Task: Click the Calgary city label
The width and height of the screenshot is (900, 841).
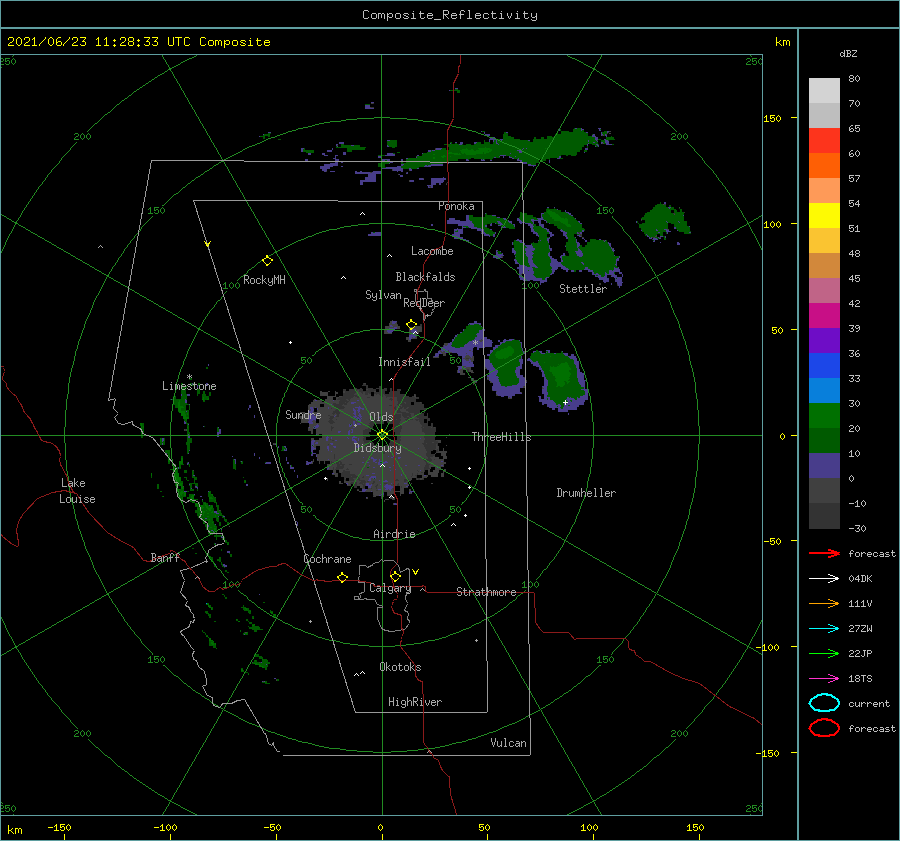Action: [390, 588]
